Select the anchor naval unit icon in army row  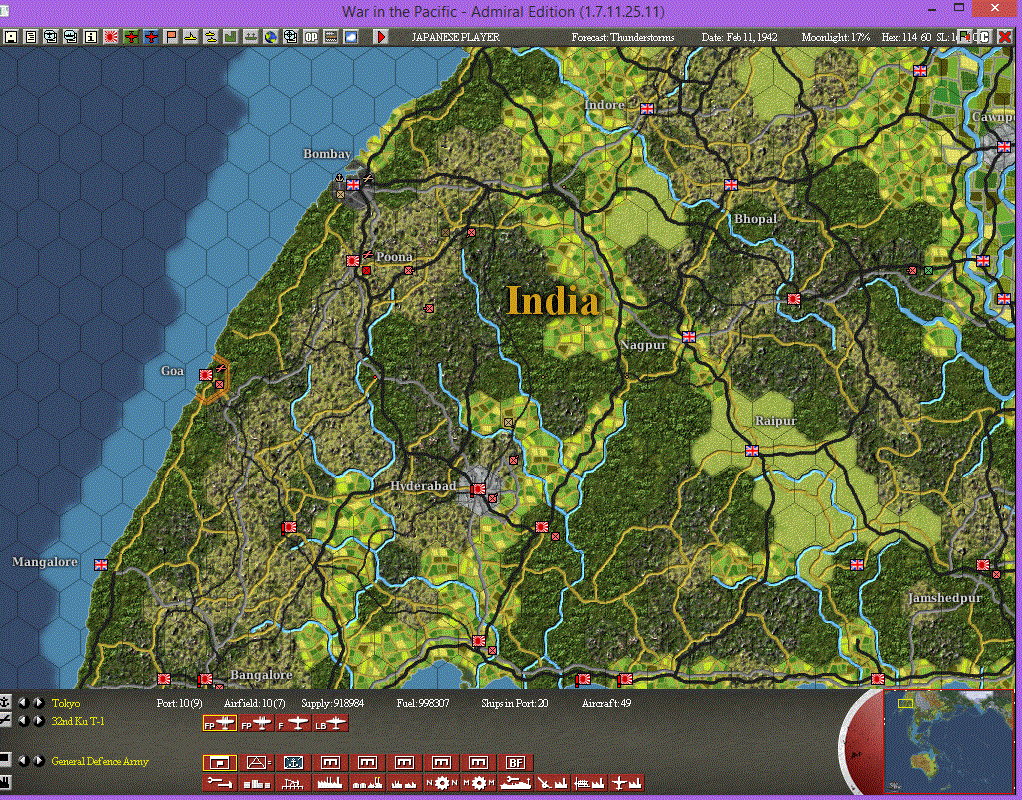click(x=293, y=763)
